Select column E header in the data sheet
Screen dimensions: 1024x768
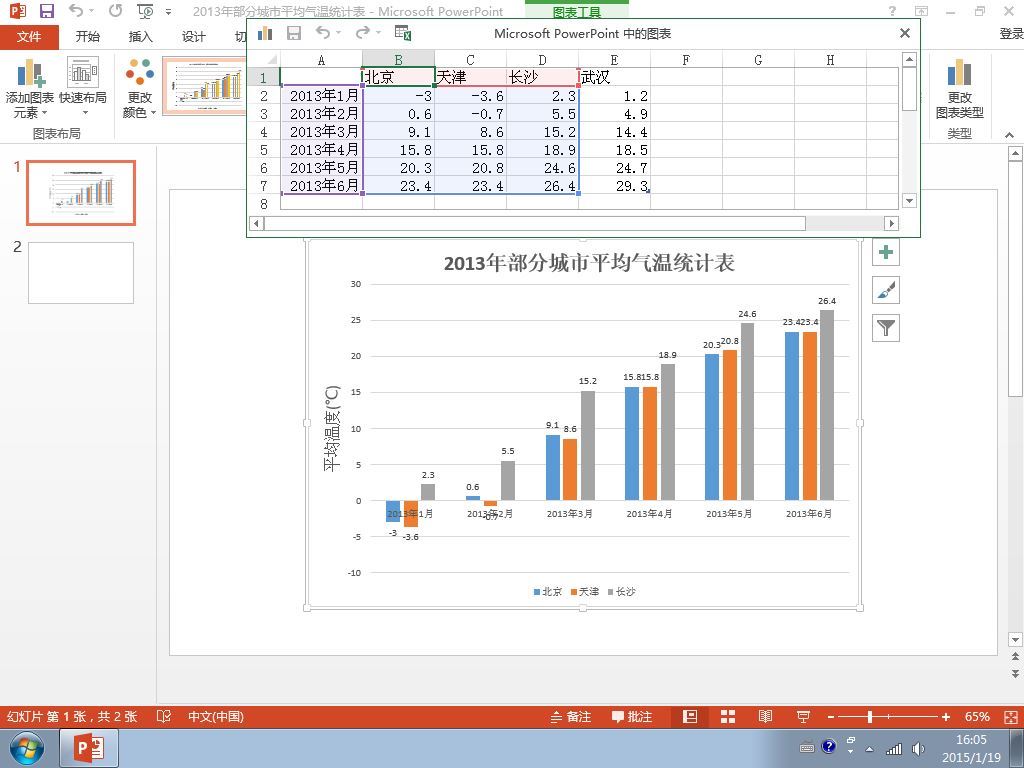coord(614,60)
